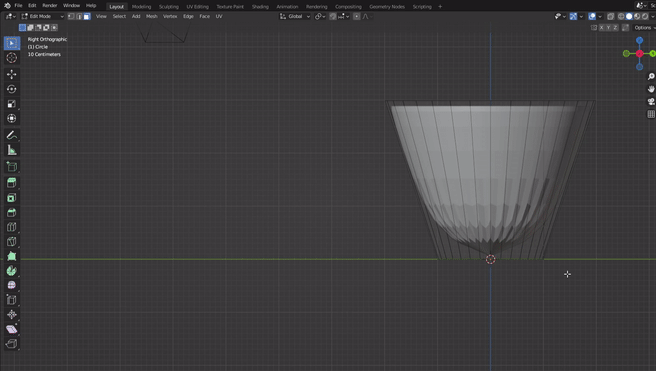Image resolution: width=656 pixels, height=371 pixels.
Task: Select the Annotate tool
Action: (12, 135)
